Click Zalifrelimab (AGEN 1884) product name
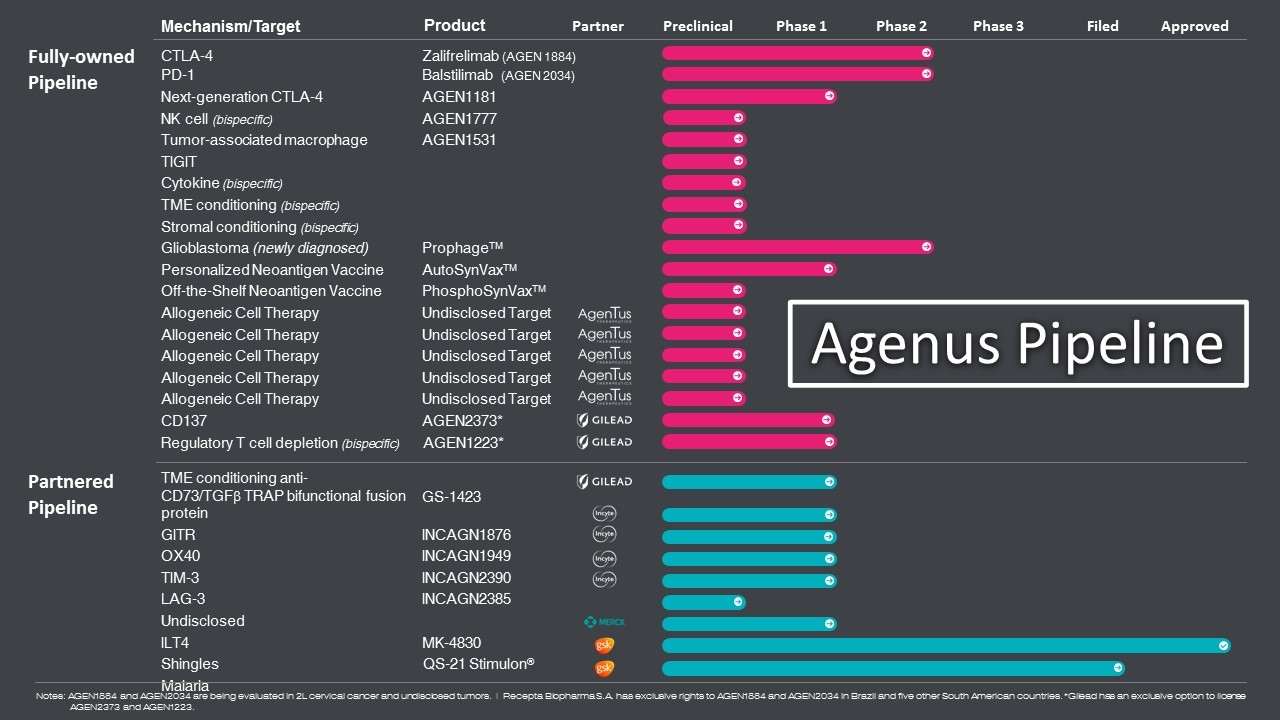Screen dimensions: 1280x720 pyautogui.click(x=499, y=57)
